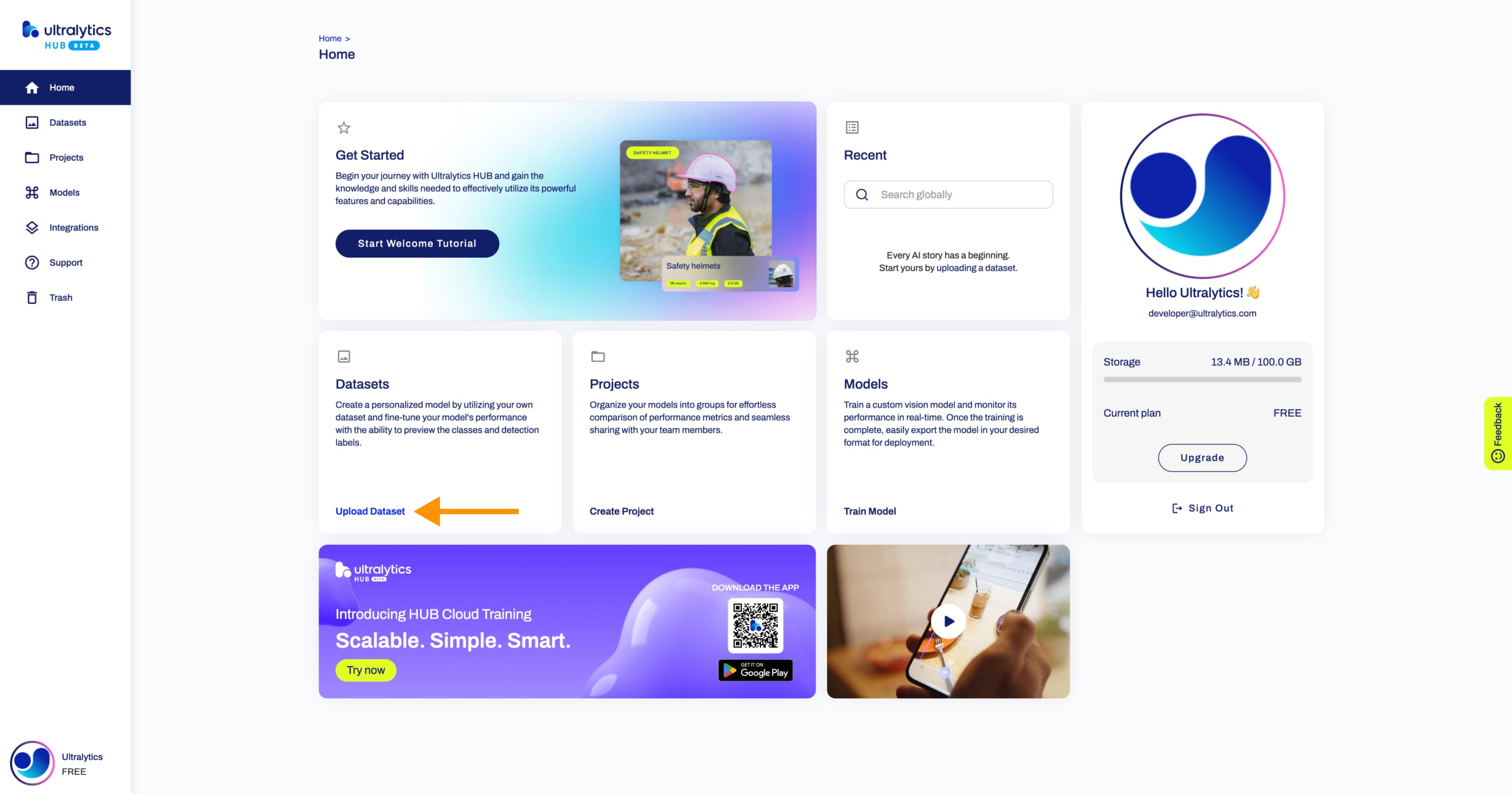This screenshot has height=794, width=1512.
Task: Click the Upgrade plan dropdown button
Action: (1202, 457)
